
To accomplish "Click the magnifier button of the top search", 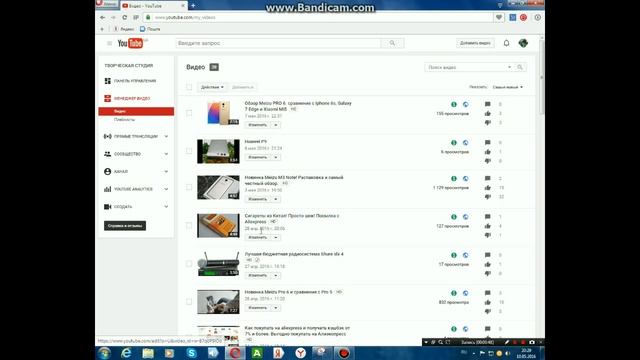I will (x=392, y=43).
